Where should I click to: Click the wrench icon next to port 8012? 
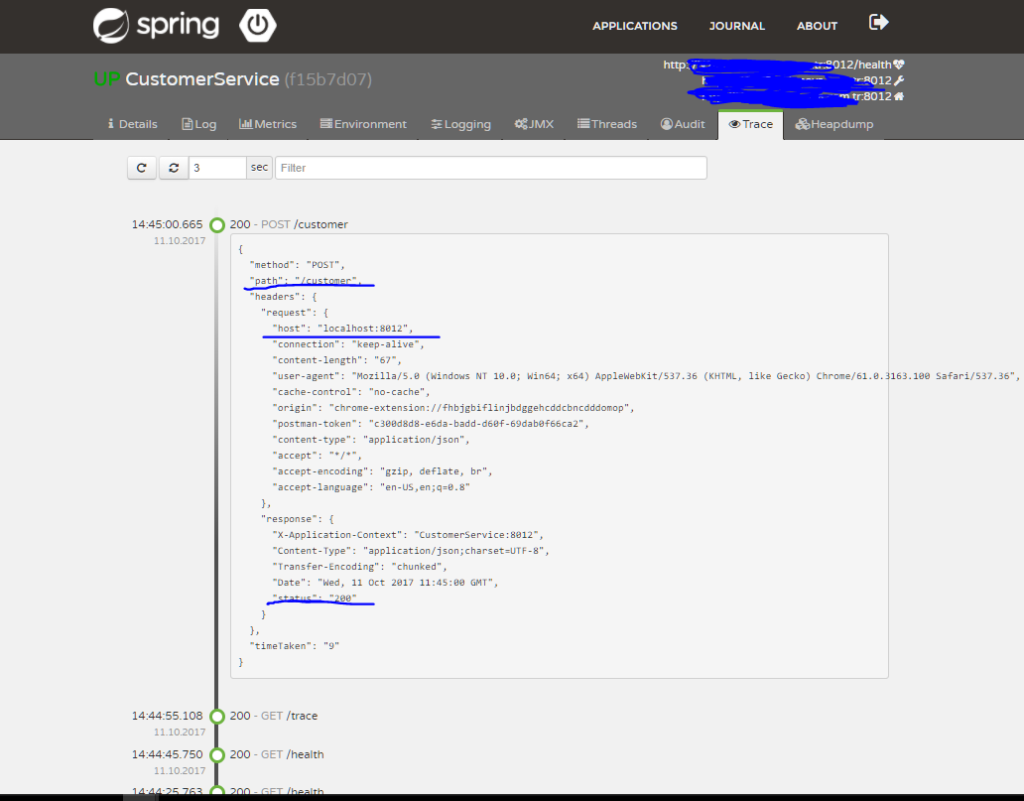click(x=899, y=80)
